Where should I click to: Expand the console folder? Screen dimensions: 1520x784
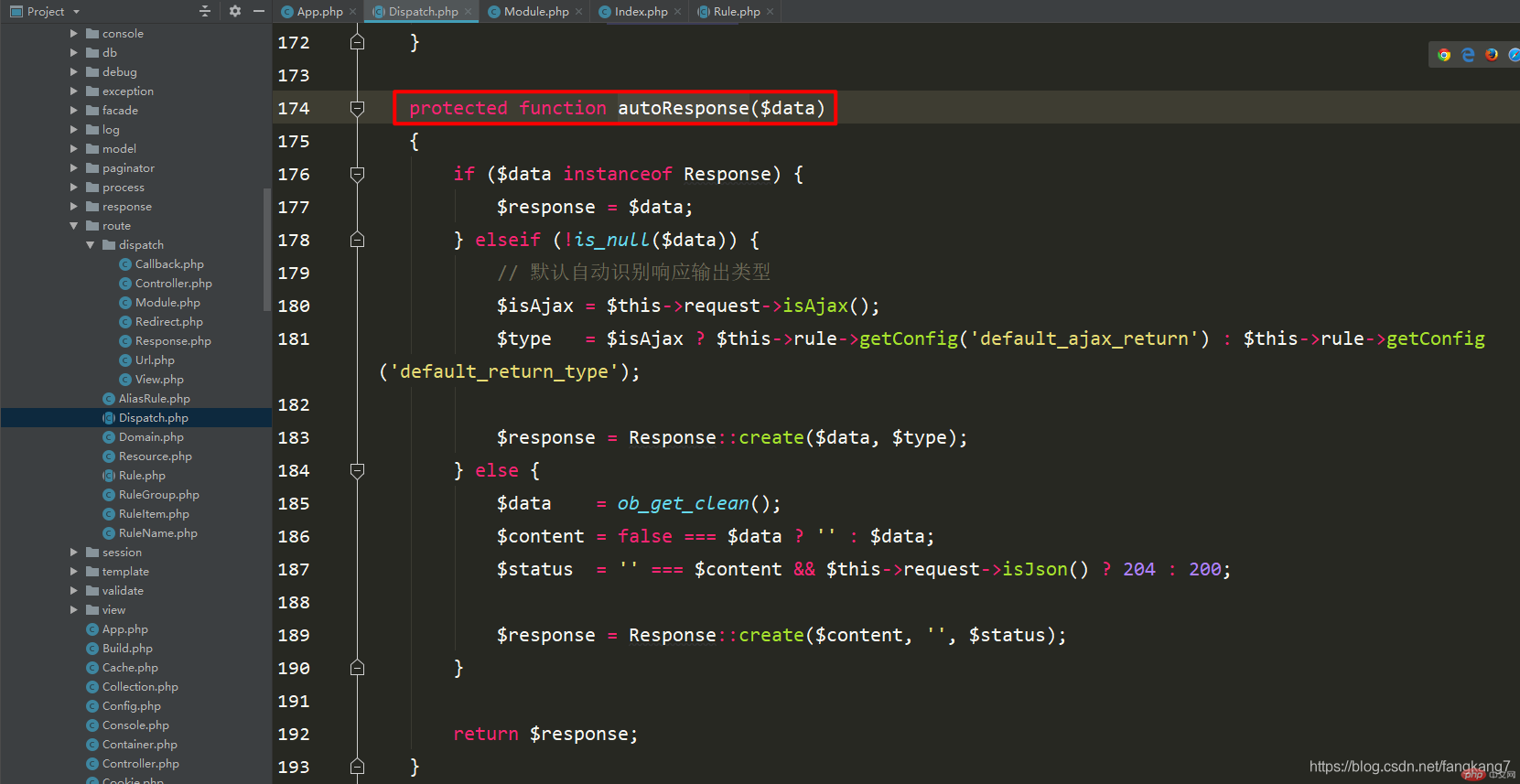(74, 33)
